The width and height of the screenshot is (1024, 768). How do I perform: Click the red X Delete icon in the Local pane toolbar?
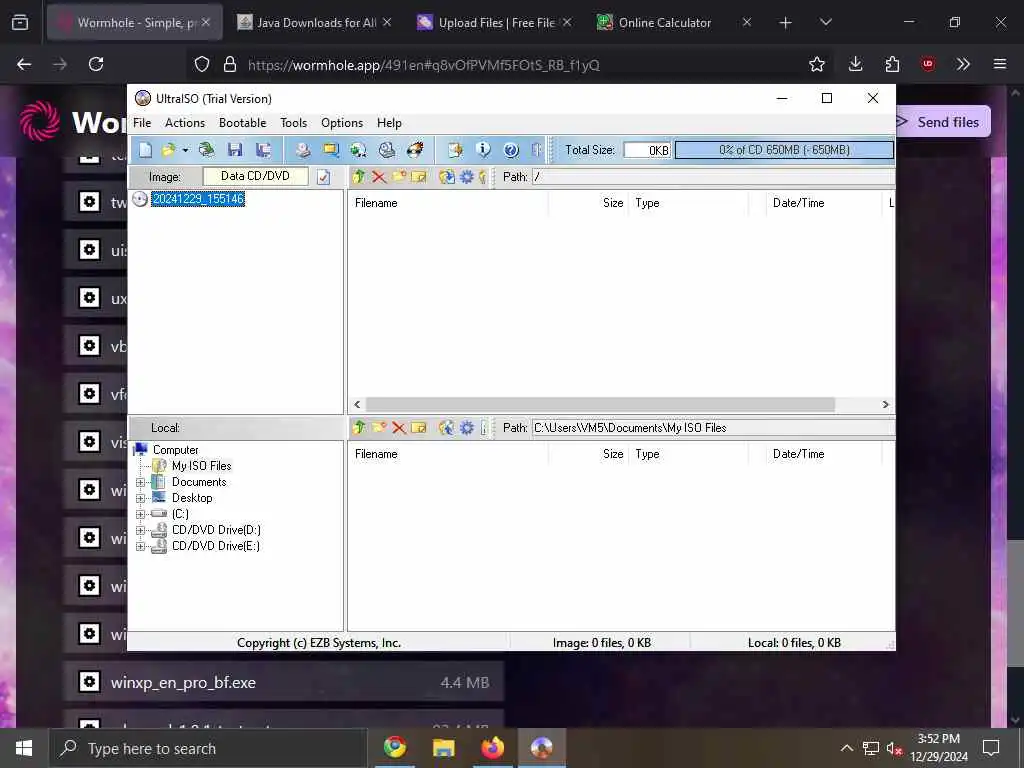coord(399,428)
